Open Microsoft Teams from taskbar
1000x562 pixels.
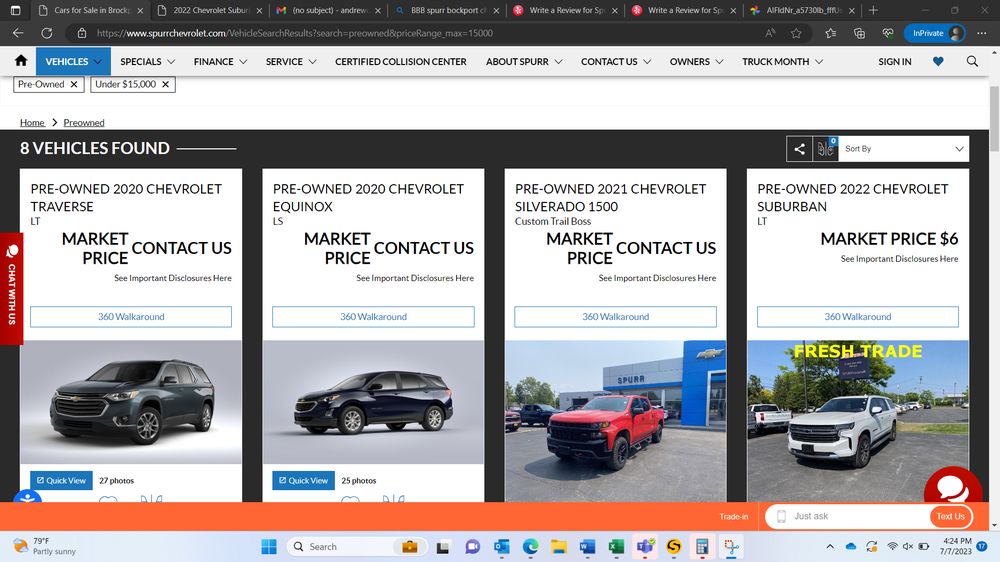pyautogui.click(x=645, y=547)
